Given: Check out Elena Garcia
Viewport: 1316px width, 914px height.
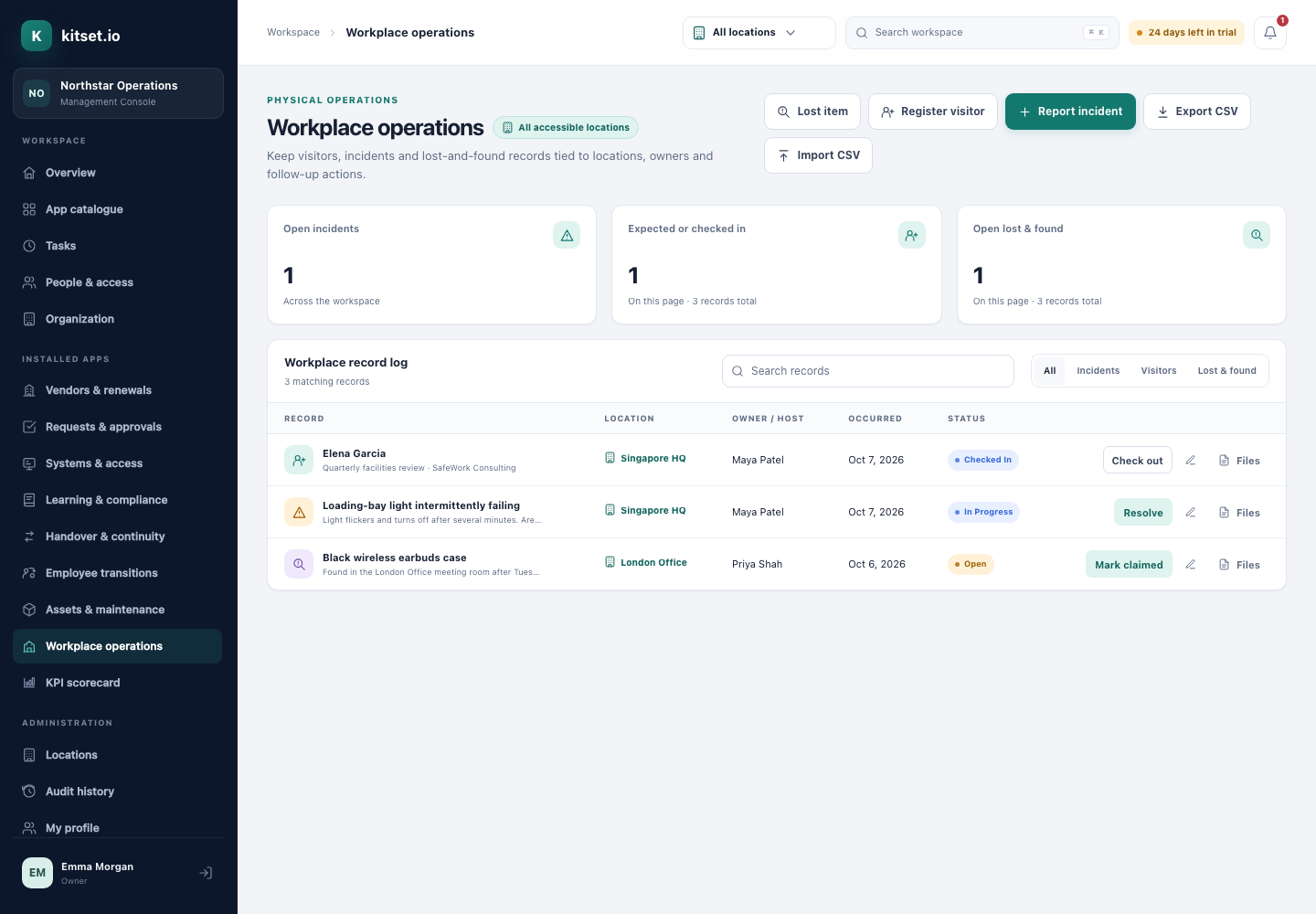Looking at the screenshot, I should 1138,461.
